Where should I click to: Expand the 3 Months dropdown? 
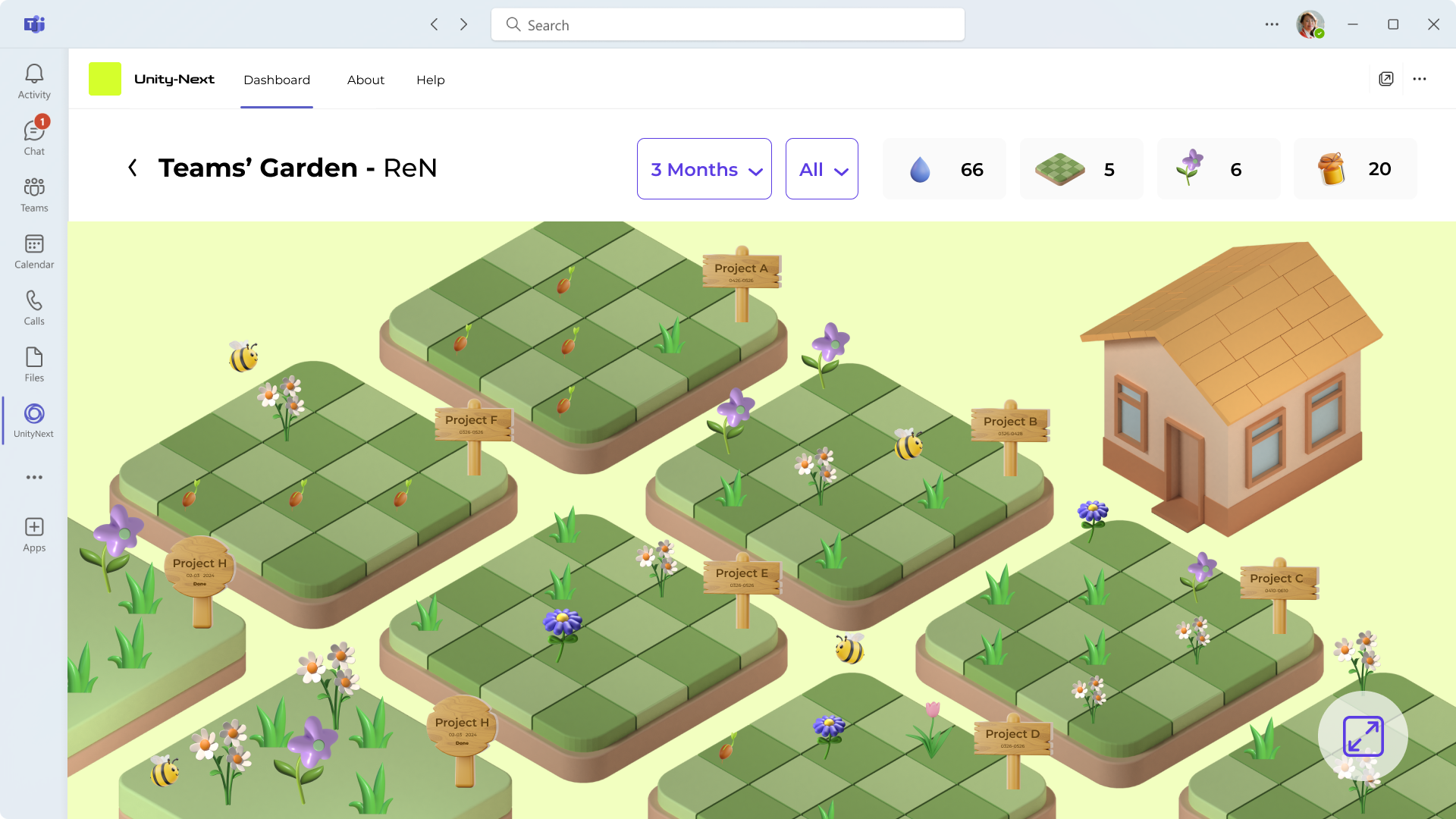click(x=704, y=169)
